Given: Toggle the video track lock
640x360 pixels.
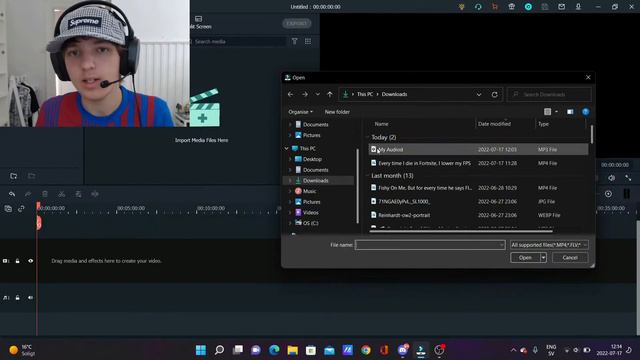Looking at the screenshot, I should pos(18,261).
